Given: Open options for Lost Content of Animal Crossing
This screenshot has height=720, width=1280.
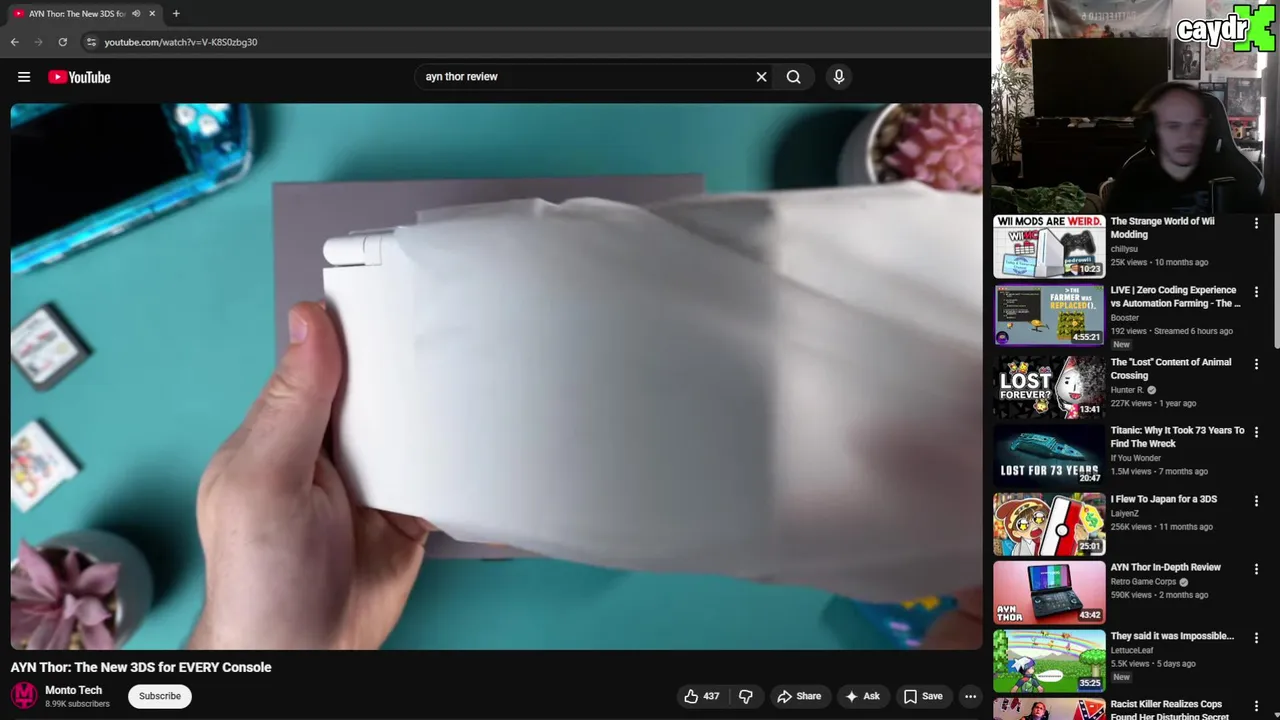Looking at the screenshot, I should click(x=1256, y=365).
